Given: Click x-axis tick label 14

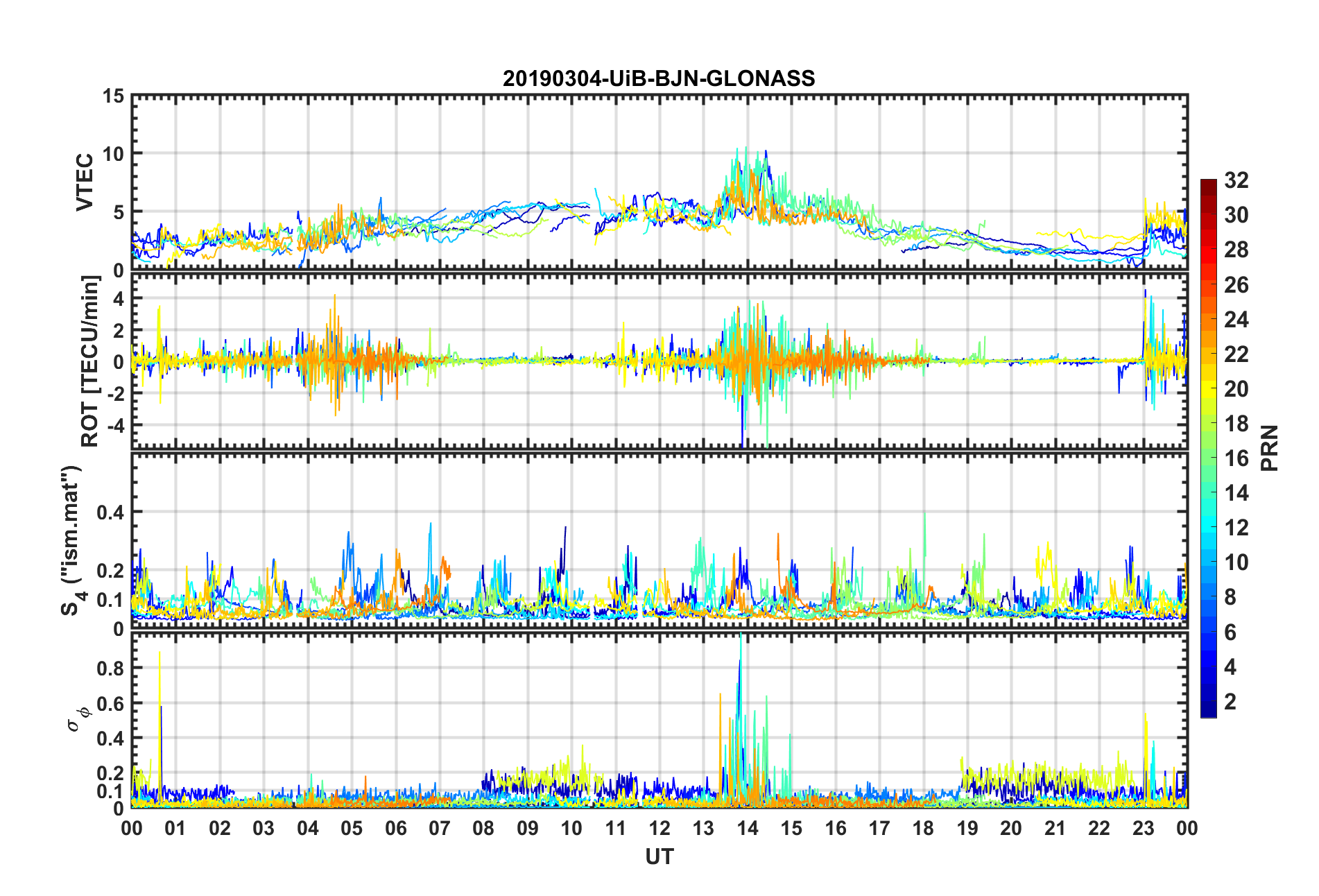Looking at the screenshot, I should [x=747, y=829].
